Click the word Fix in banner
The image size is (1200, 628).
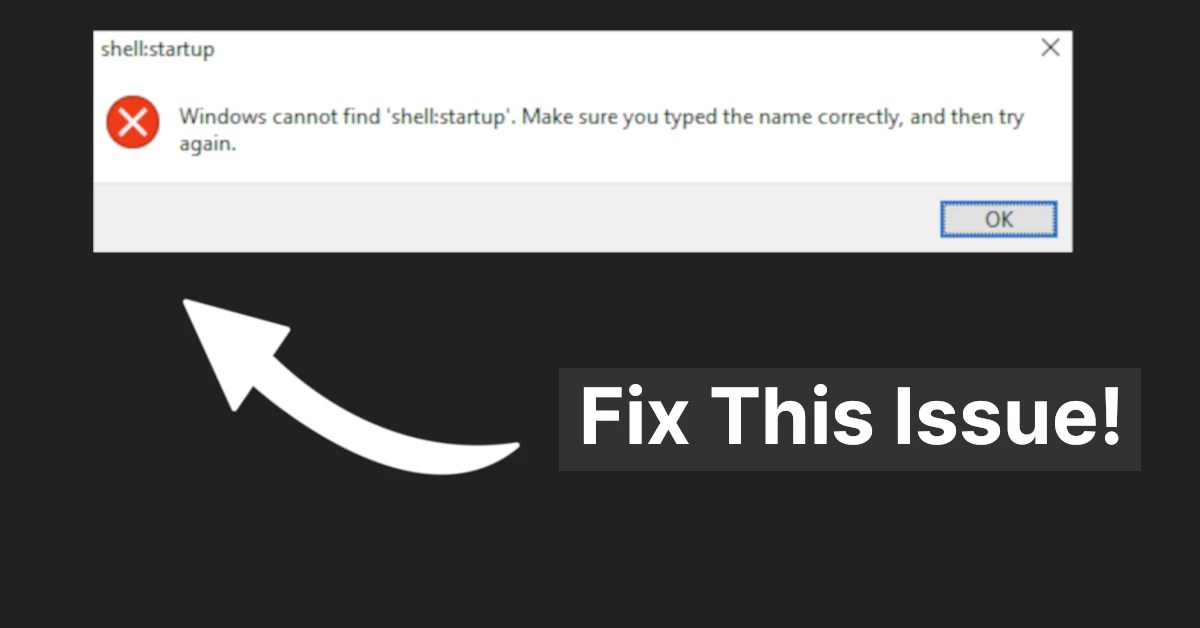point(634,418)
